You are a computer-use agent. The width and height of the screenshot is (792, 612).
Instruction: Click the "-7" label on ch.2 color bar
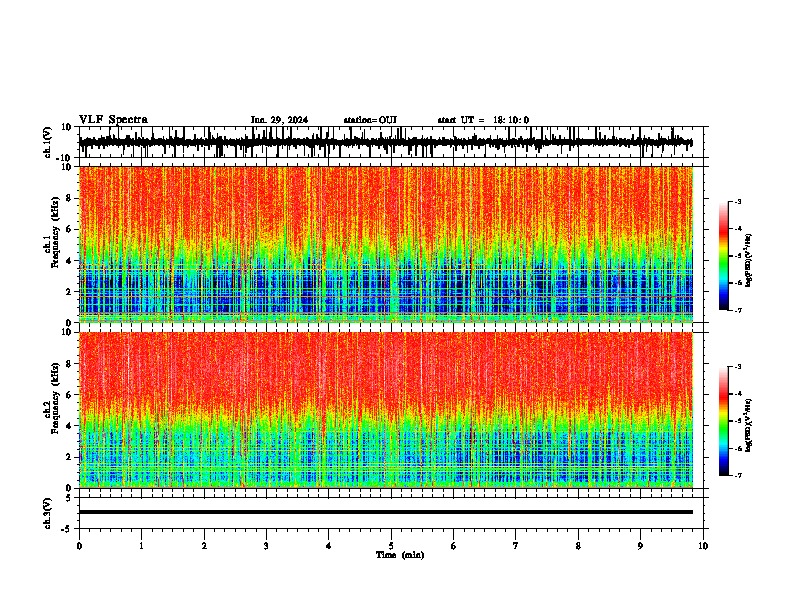[x=738, y=476]
